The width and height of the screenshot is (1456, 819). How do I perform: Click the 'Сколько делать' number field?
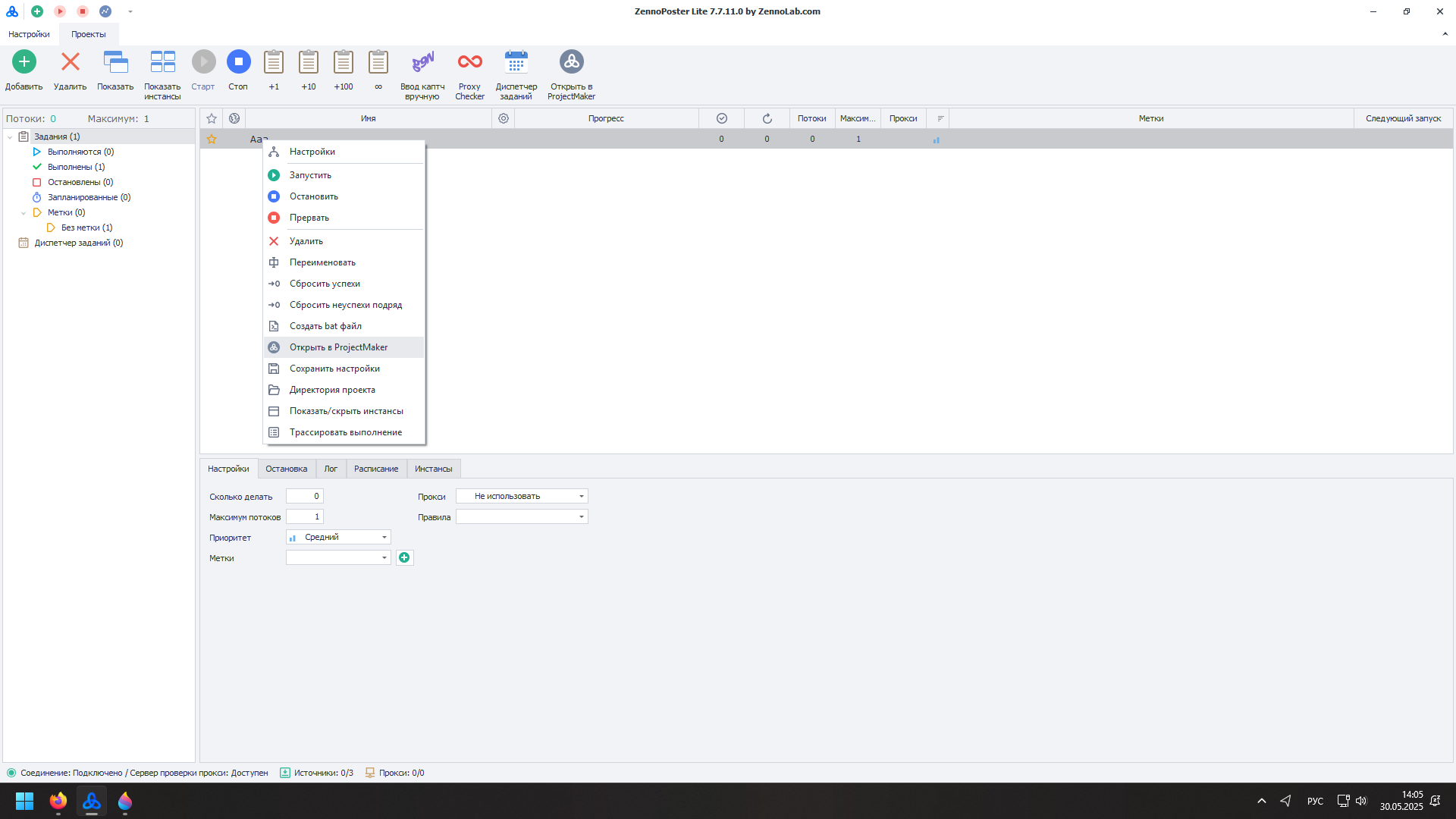305,497
